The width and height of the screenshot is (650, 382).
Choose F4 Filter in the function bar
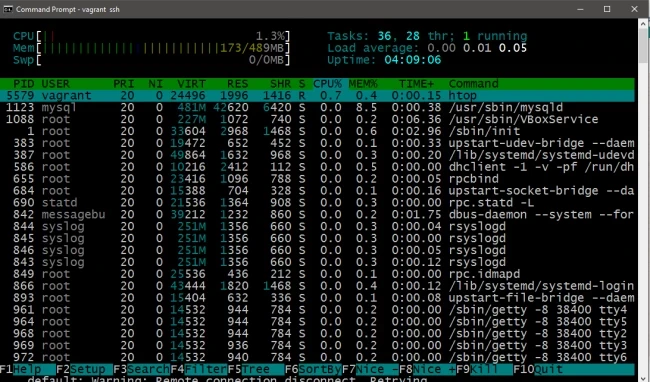point(198,369)
